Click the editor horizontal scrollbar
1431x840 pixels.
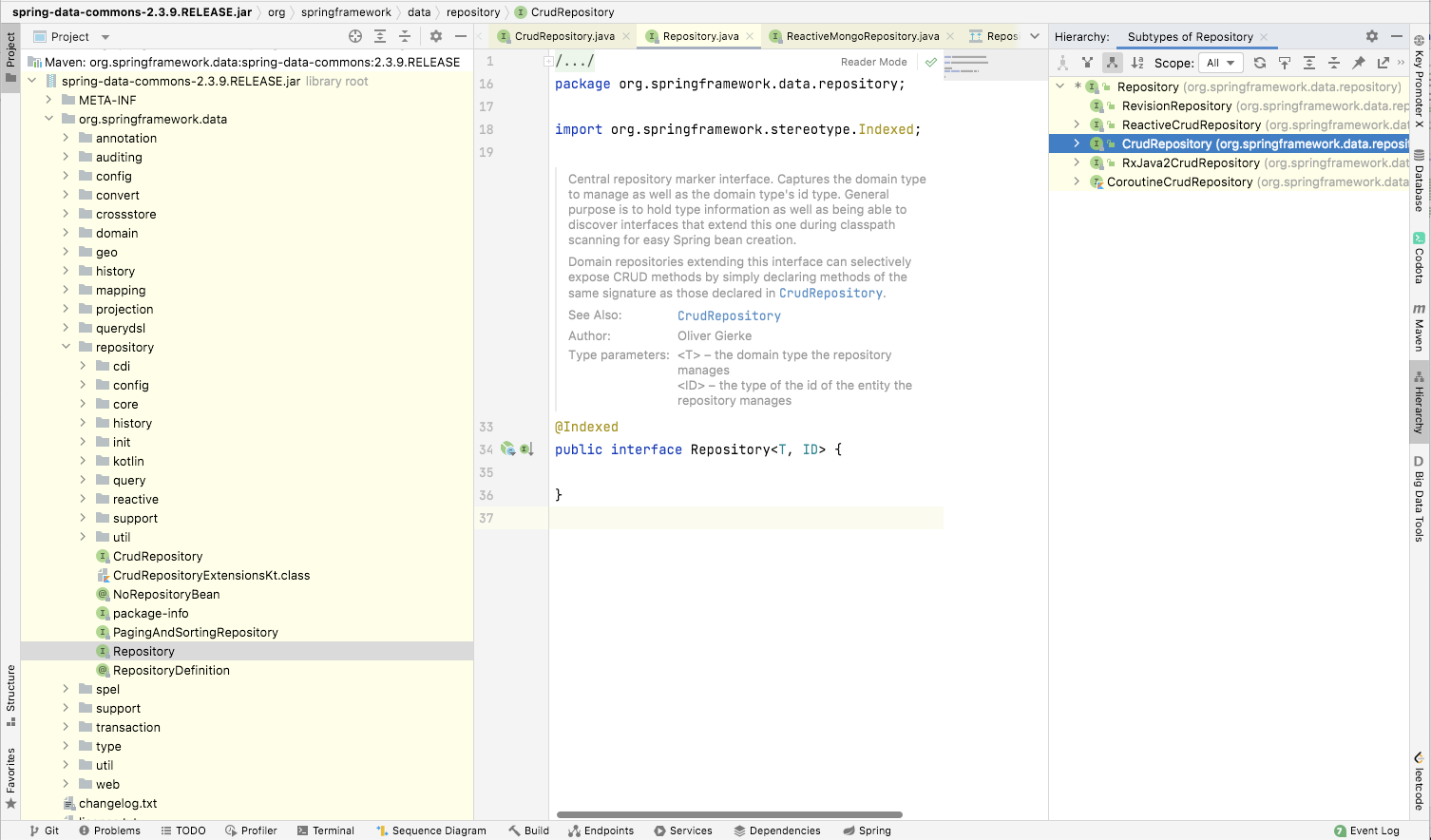coord(729,814)
